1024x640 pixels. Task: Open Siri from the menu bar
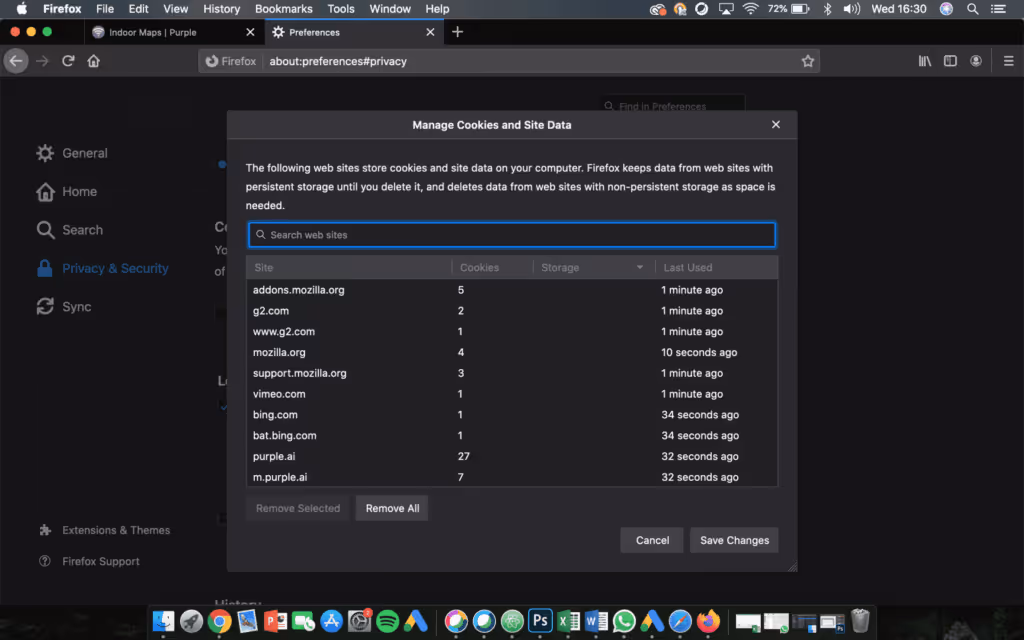click(x=946, y=9)
